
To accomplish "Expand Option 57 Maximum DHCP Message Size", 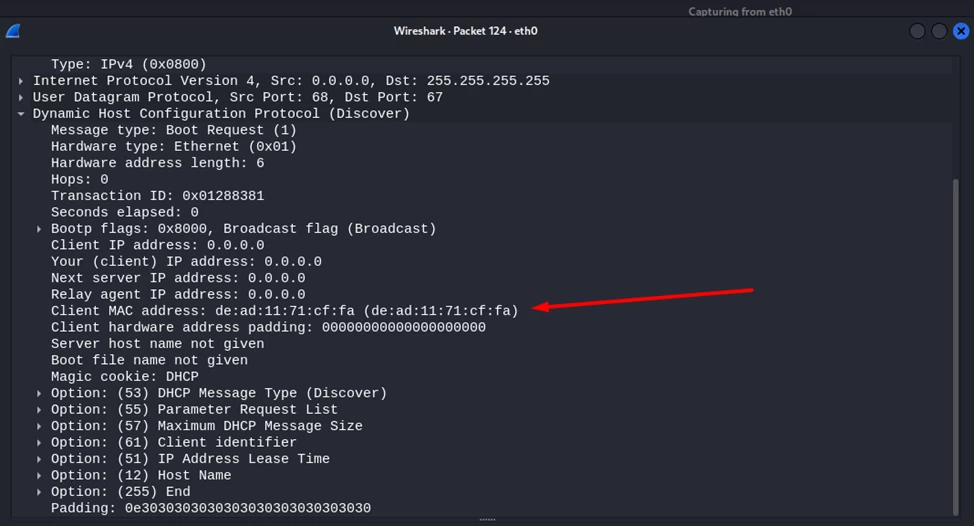I will 39,426.
